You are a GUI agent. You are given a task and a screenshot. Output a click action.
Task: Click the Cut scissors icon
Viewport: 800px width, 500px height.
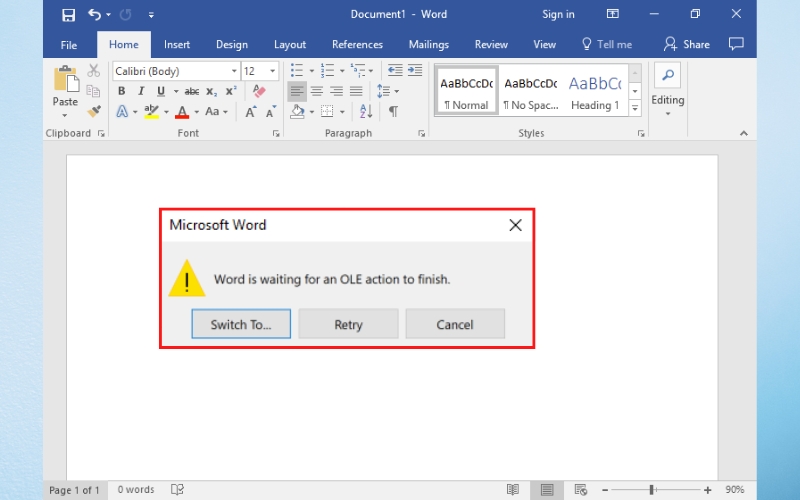tap(94, 71)
